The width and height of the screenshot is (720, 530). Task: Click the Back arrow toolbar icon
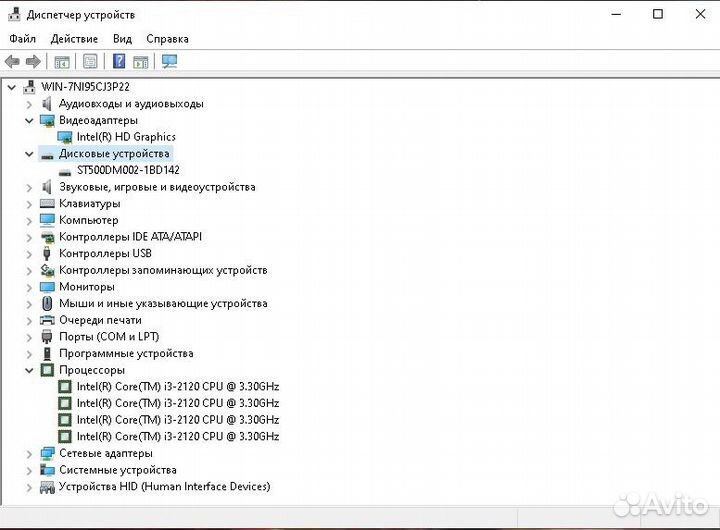pyautogui.click(x=12, y=61)
